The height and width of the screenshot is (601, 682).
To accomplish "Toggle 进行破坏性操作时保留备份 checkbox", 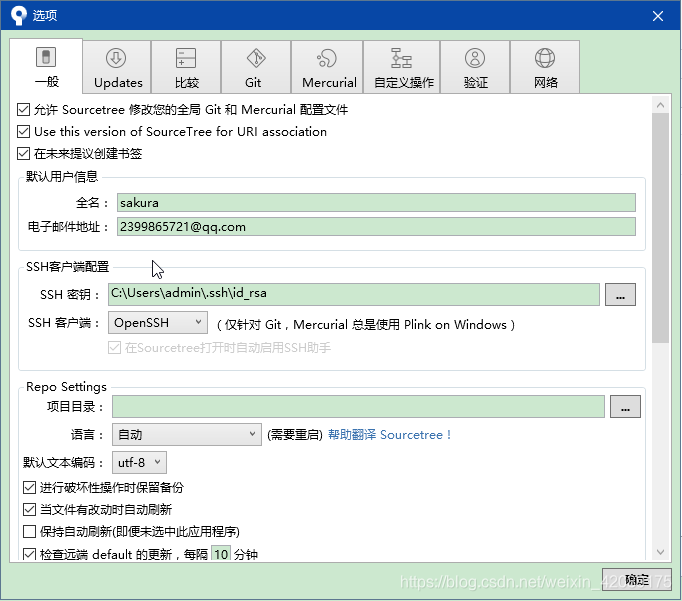I will (x=30, y=487).
